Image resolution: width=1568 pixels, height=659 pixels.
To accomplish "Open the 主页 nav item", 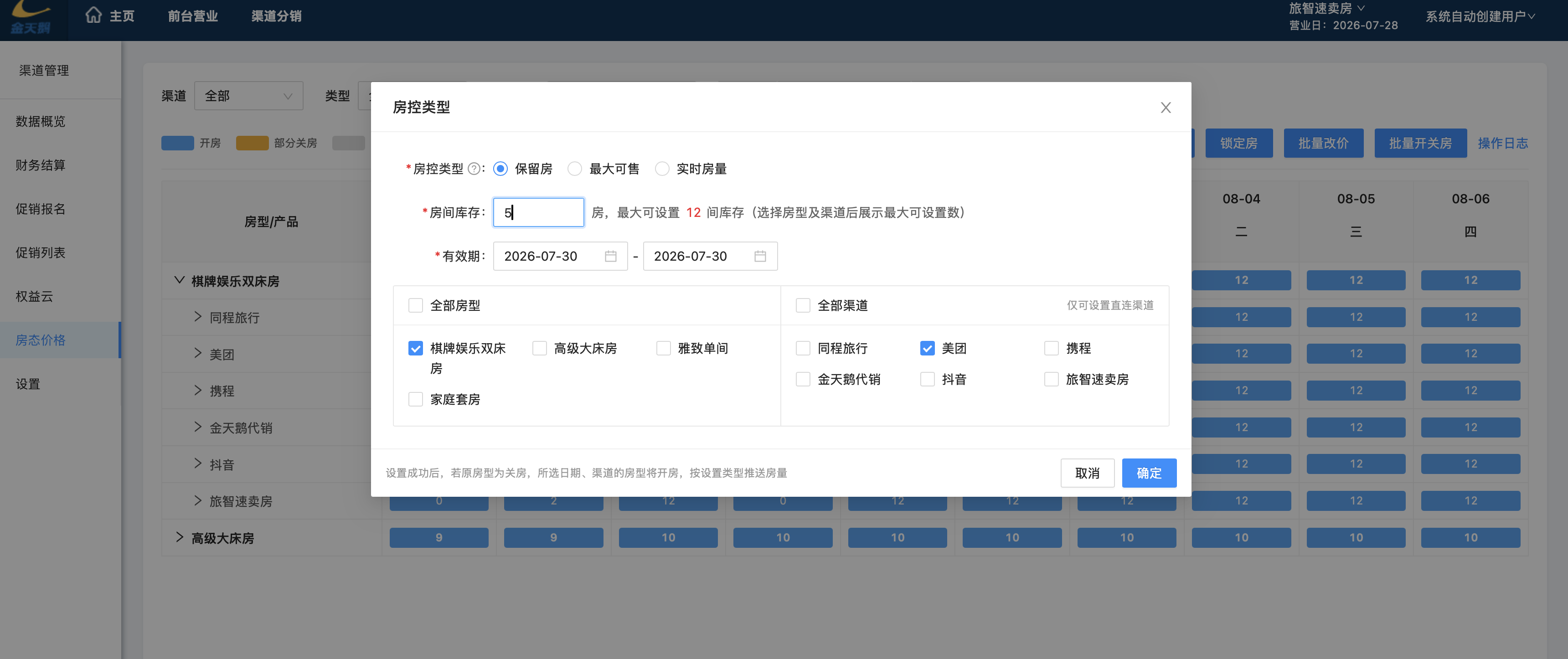I will tap(122, 16).
